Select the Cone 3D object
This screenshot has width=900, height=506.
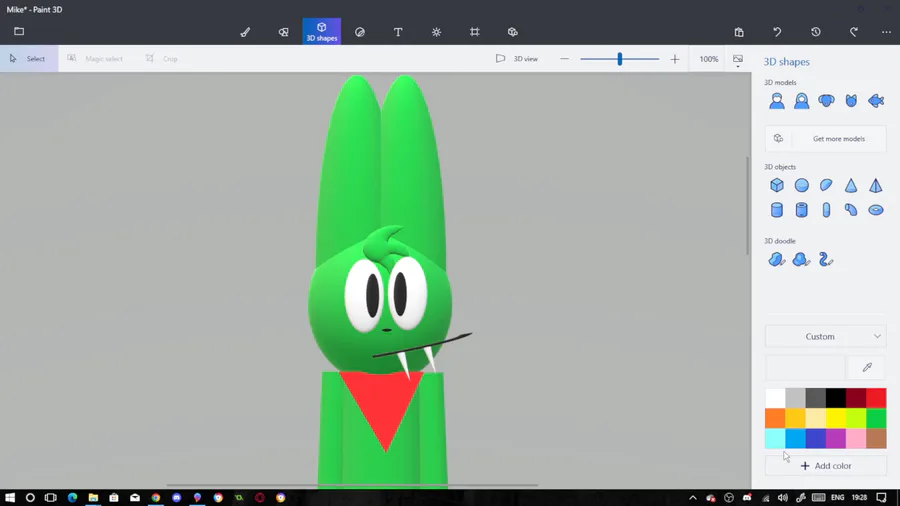851,185
